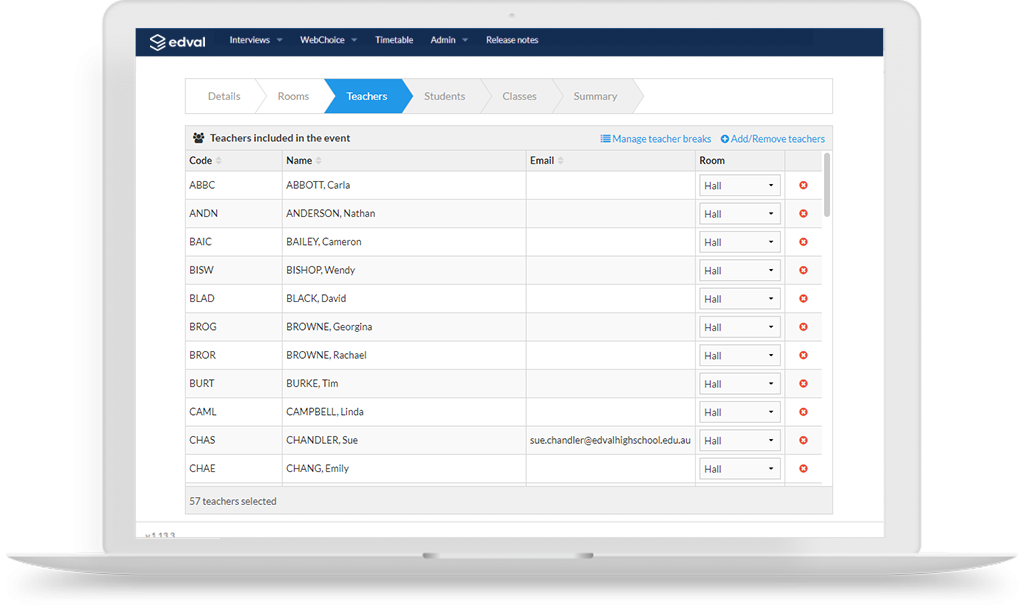Remove BLACK, David with red X icon

(803, 298)
